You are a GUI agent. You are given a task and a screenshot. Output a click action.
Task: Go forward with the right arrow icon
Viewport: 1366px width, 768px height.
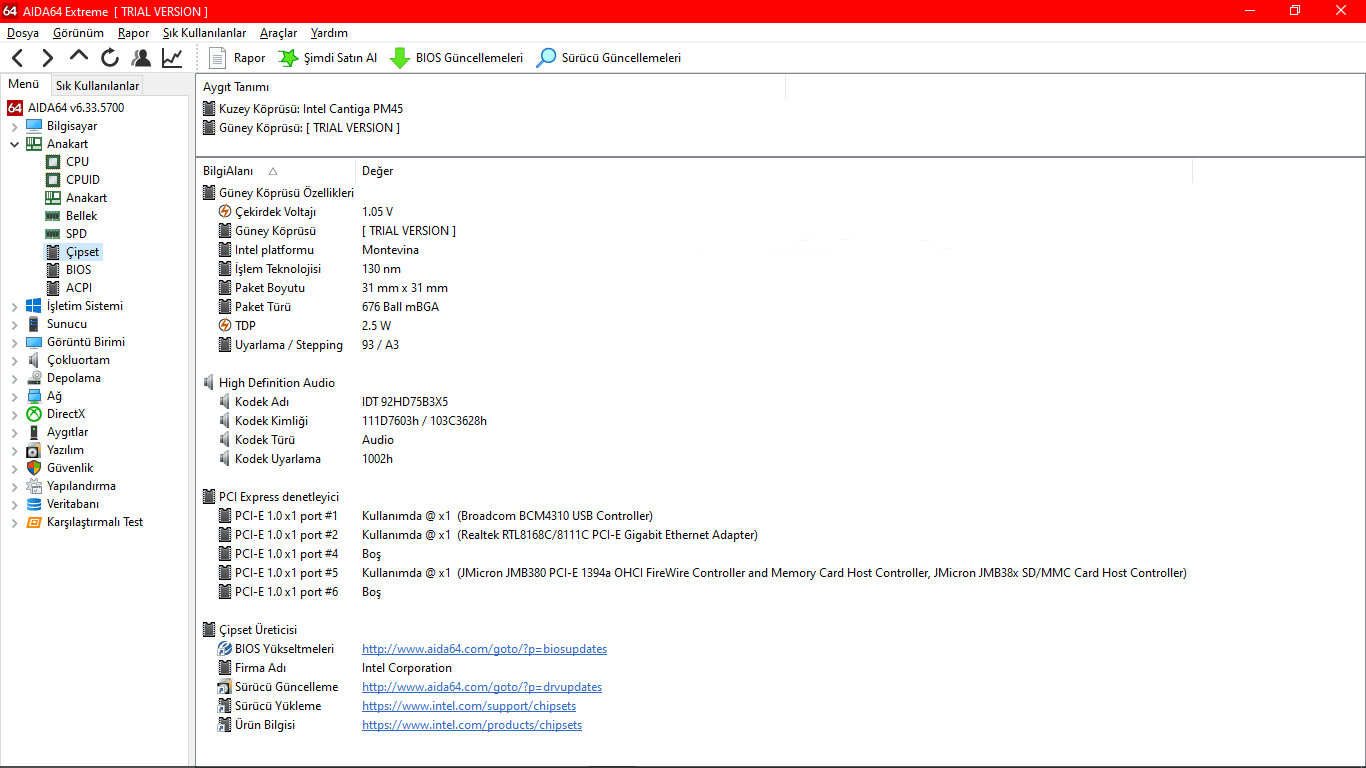coord(47,58)
